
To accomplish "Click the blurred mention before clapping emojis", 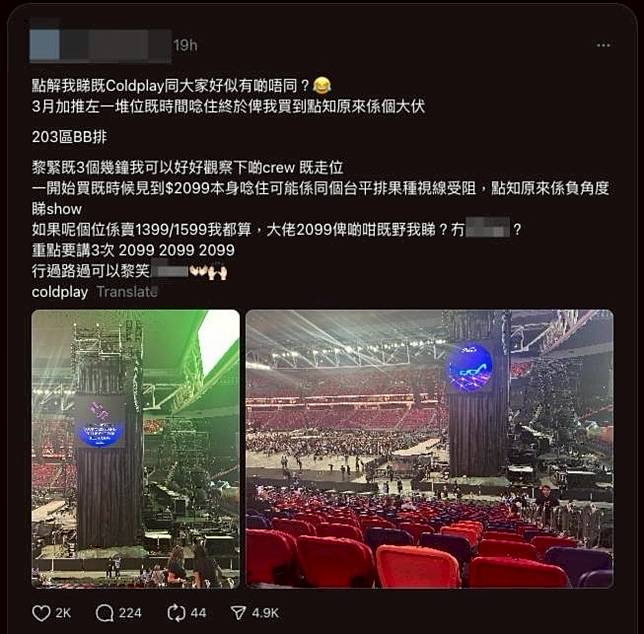I will tap(170, 270).
